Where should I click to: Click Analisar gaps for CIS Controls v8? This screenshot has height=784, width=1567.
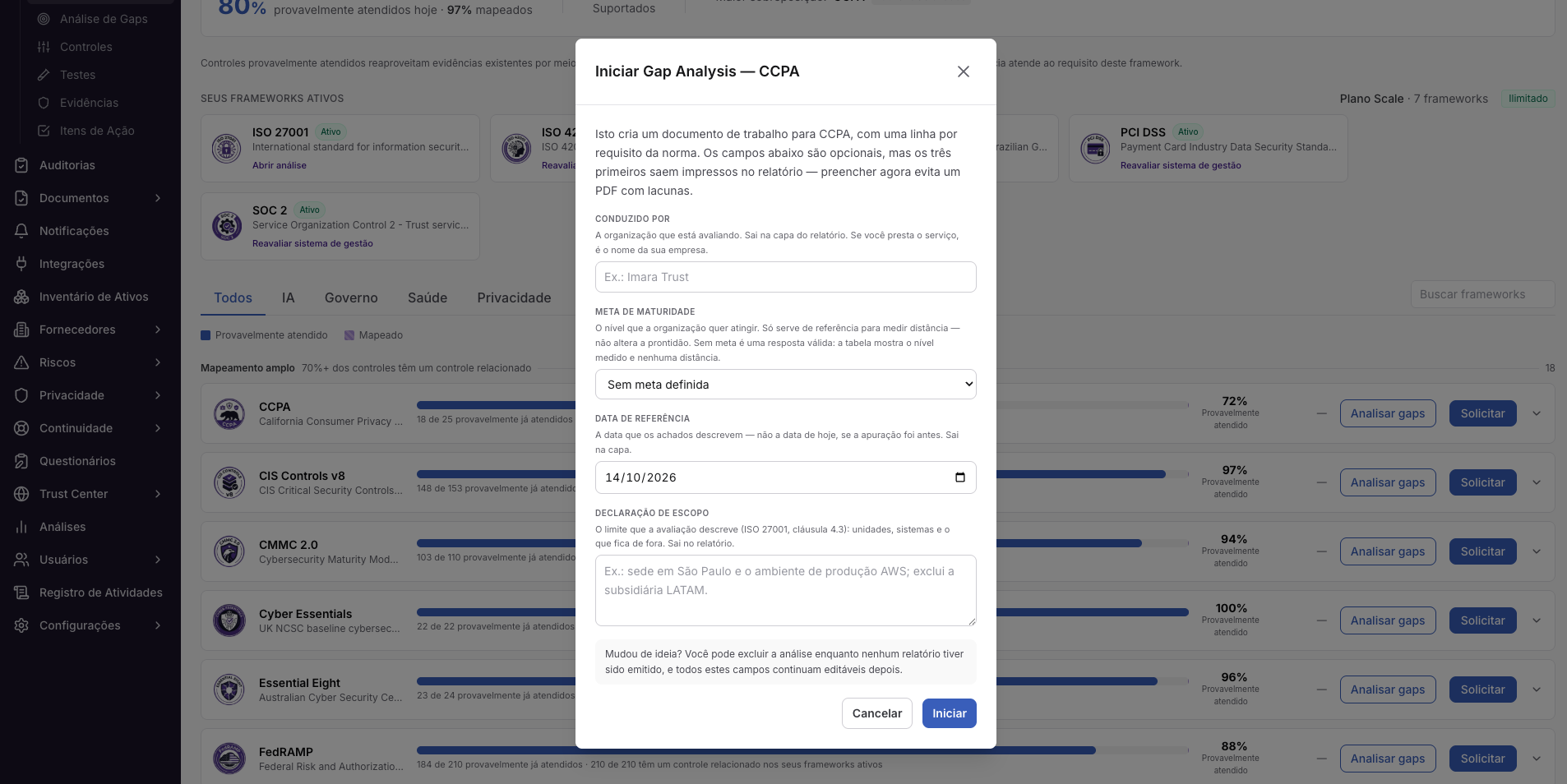(x=1388, y=482)
